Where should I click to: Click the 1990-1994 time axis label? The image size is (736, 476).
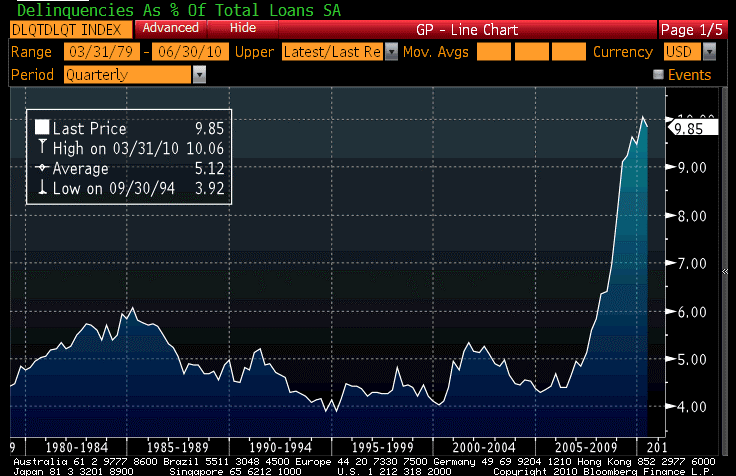[x=280, y=447]
